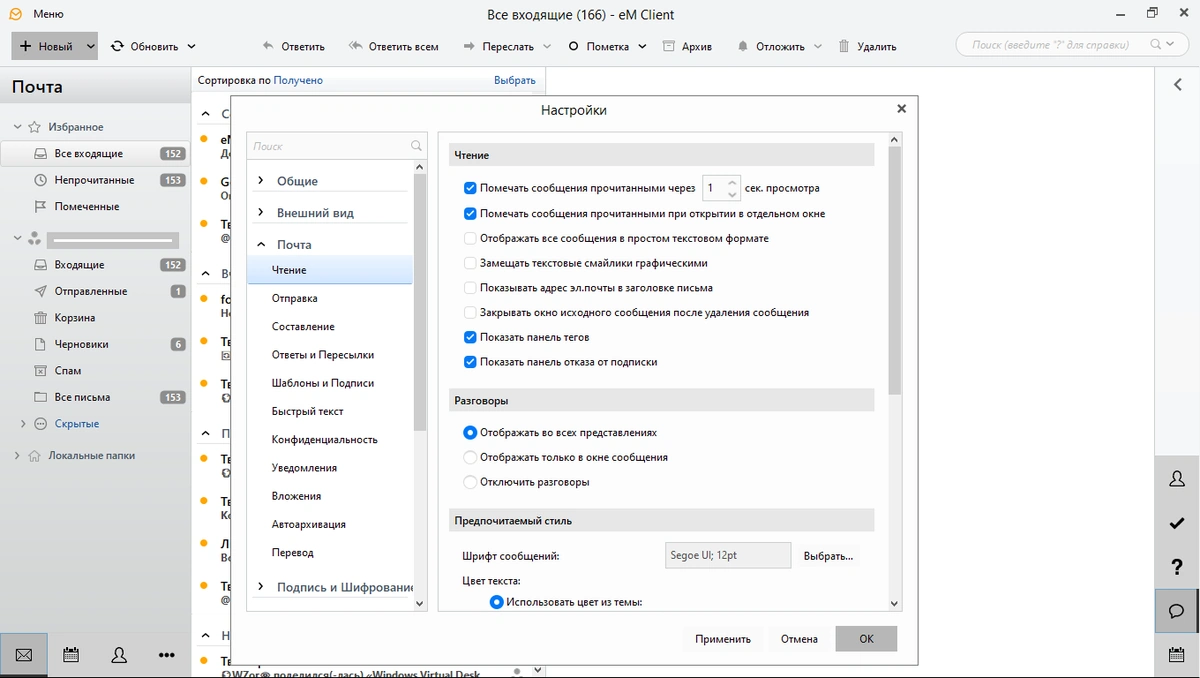Toggle mark read when opened in separate window

pyautogui.click(x=470, y=213)
